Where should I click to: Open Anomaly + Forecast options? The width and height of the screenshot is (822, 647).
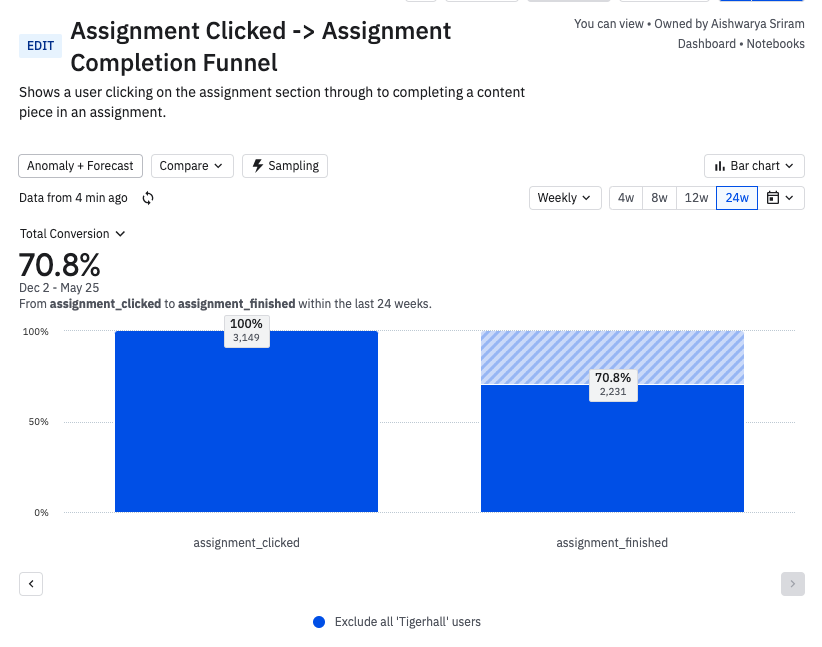[x=81, y=166]
